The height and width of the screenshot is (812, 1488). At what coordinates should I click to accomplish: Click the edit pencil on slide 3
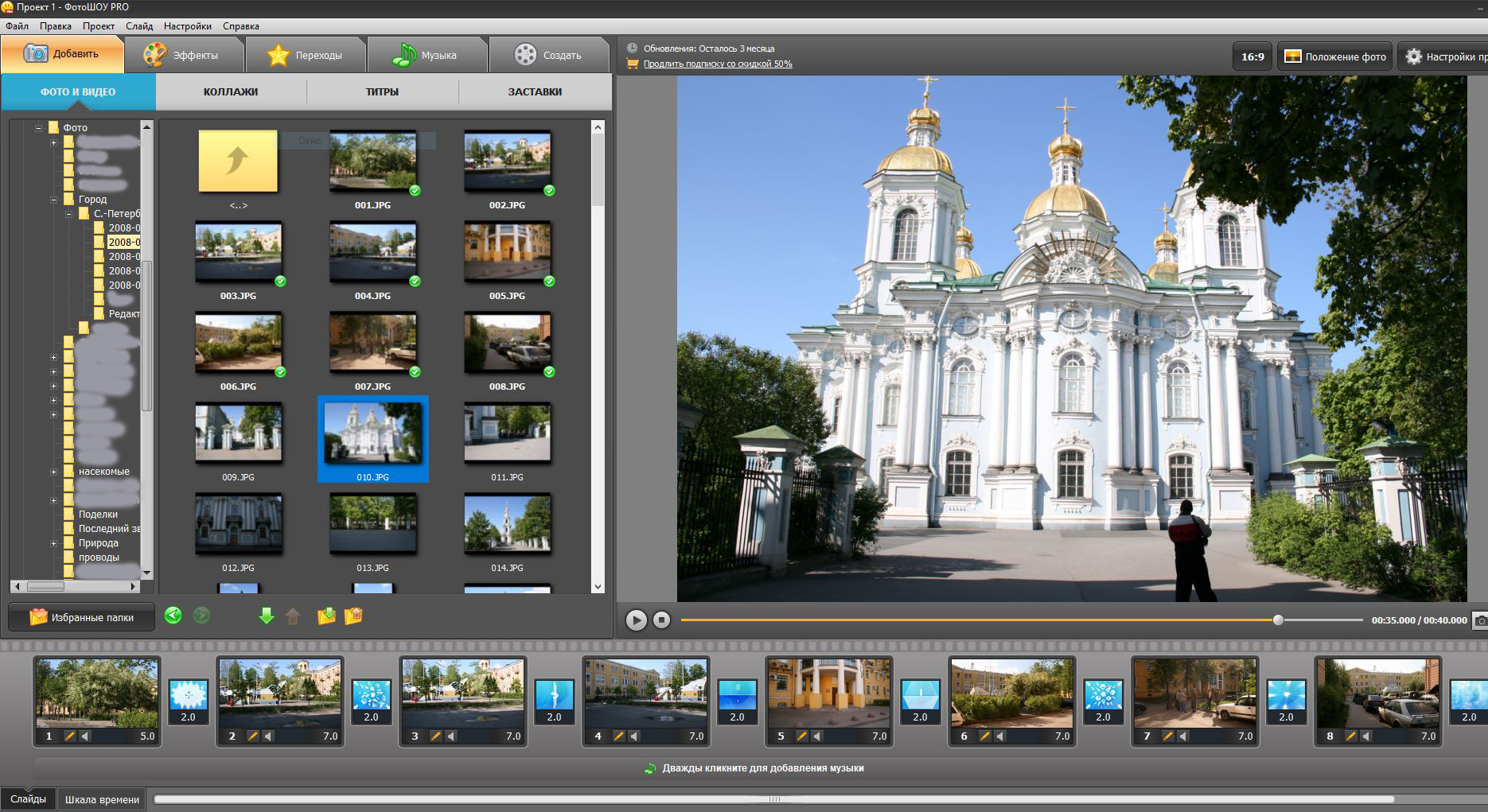[x=435, y=736]
